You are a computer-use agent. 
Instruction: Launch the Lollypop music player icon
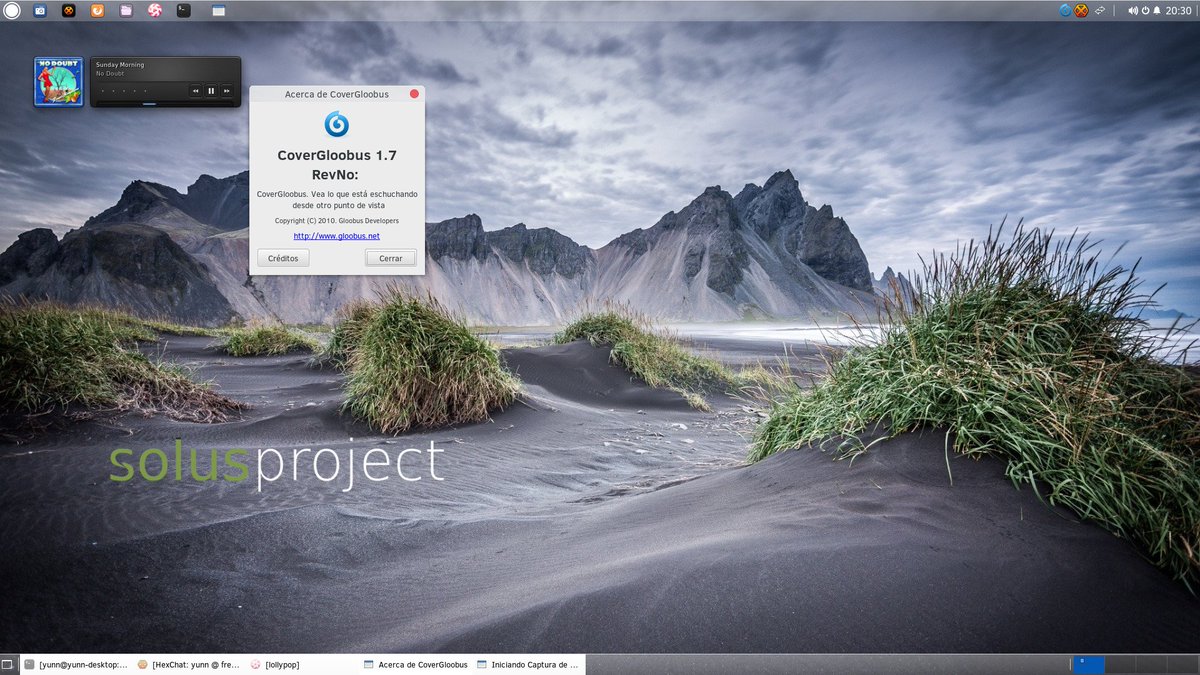tap(154, 11)
